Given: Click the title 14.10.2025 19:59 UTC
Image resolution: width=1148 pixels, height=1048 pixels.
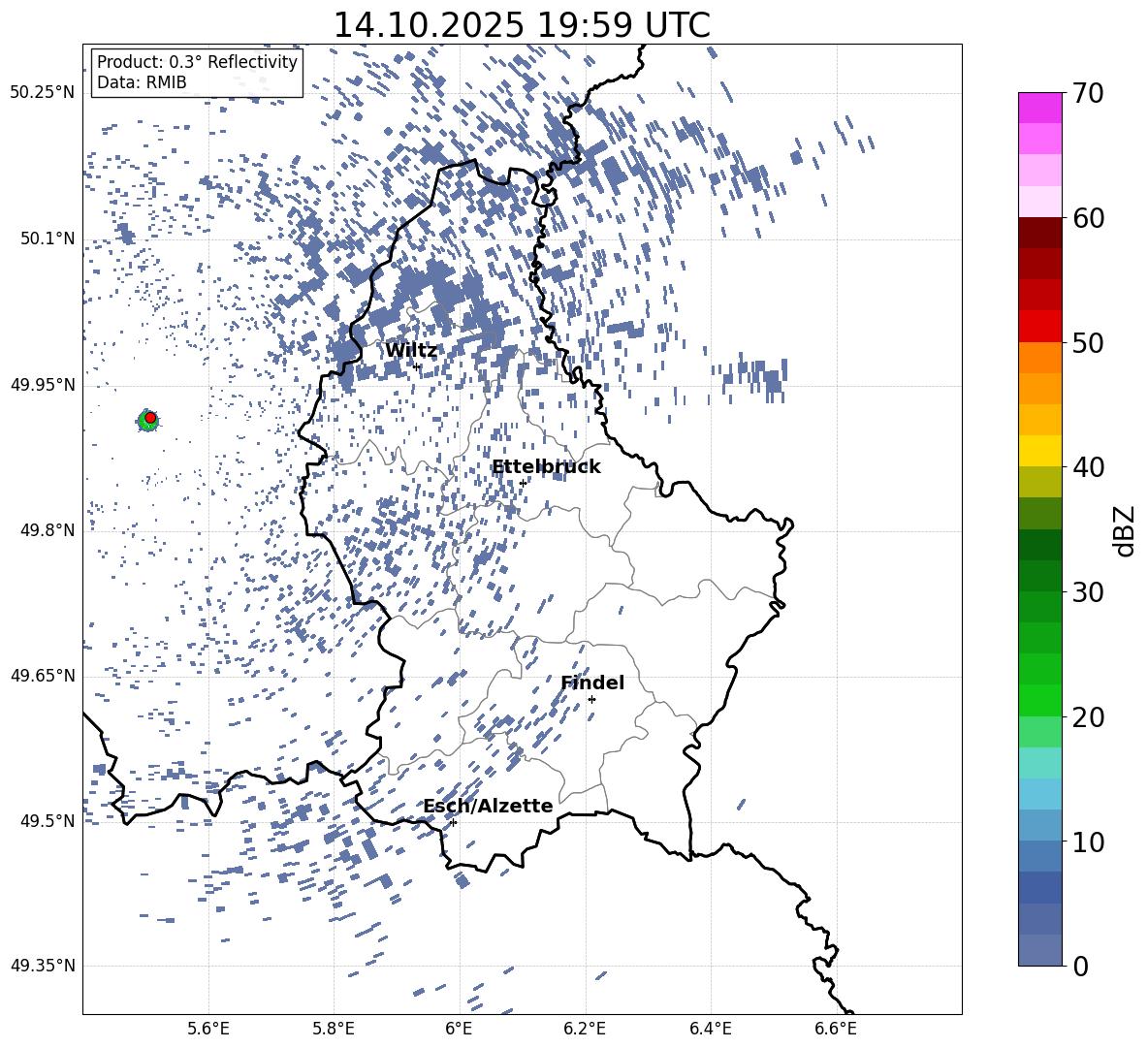Looking at the screenshot, I should pyautogui.click(x=522, y=25).
